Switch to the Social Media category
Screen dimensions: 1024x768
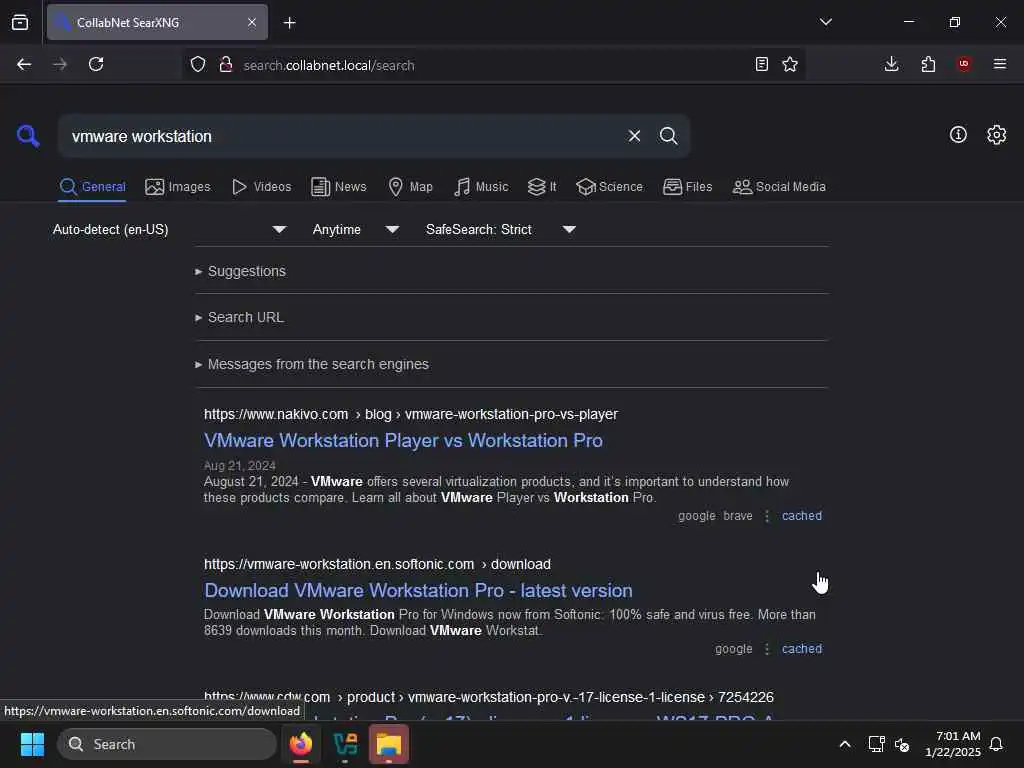[x=779, y=187]
